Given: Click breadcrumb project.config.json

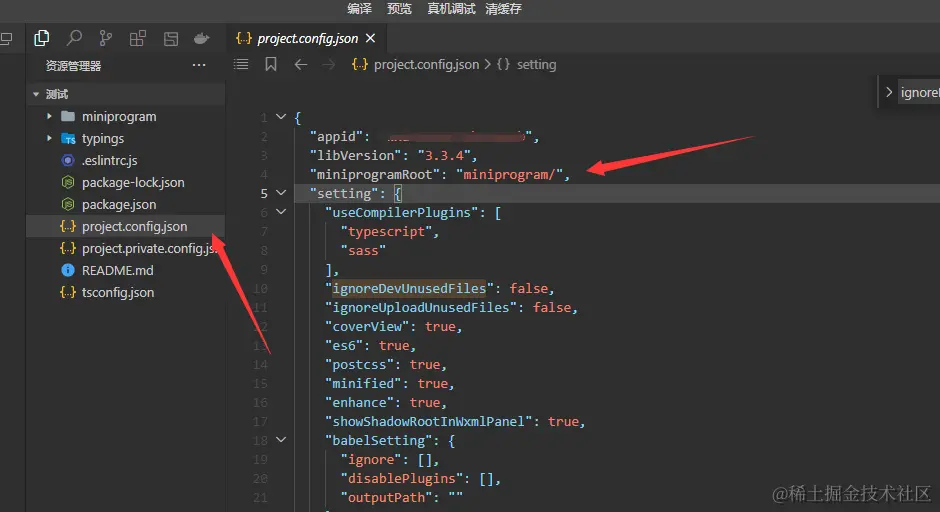Looking at the screenshot, I should 426,65.
